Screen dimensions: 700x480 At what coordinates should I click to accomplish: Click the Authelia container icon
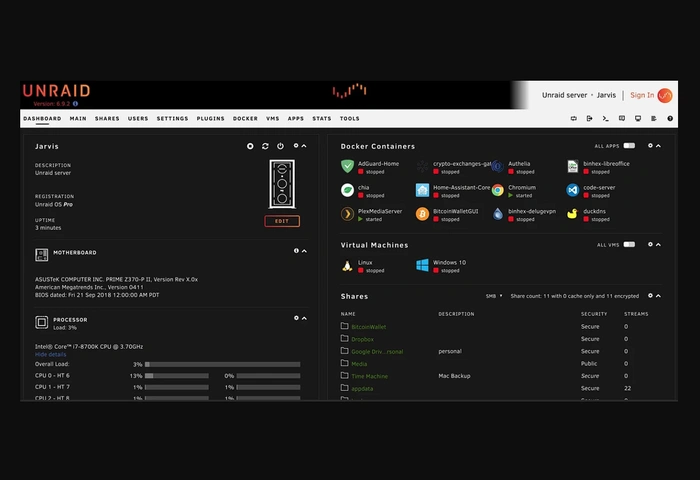[x=497, y=166]
